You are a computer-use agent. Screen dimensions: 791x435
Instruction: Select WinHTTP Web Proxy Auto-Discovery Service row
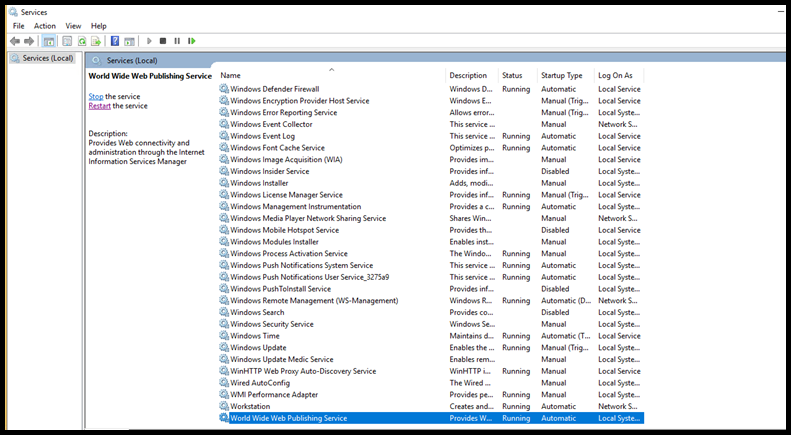point(431,371)
